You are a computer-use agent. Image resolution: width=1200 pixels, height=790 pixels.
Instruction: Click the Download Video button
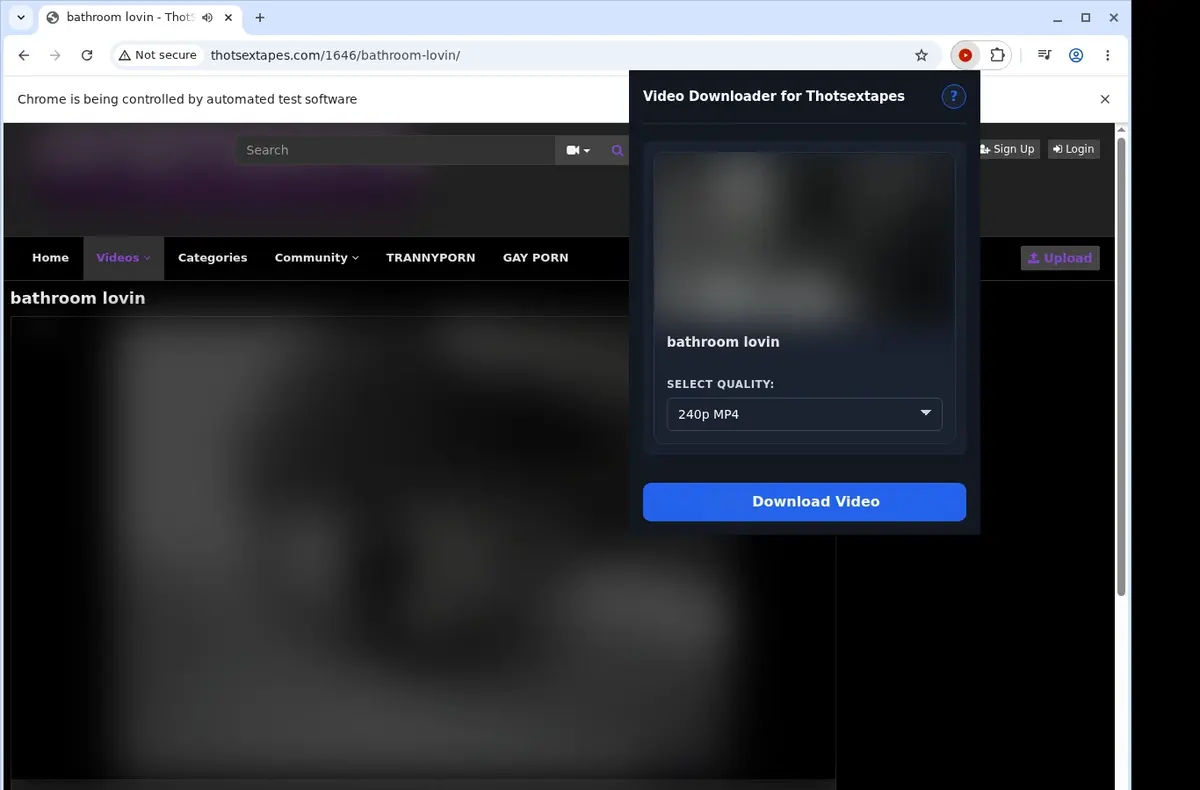(x=804, y=502)
